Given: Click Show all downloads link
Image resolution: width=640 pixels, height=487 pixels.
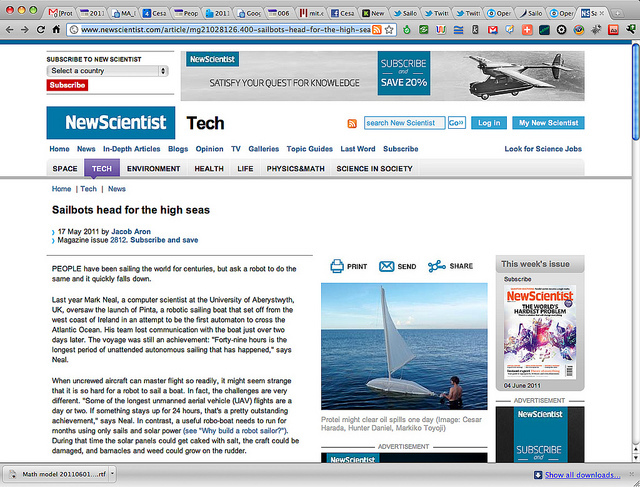Looking at the screenshot, I should click(582, 475).
